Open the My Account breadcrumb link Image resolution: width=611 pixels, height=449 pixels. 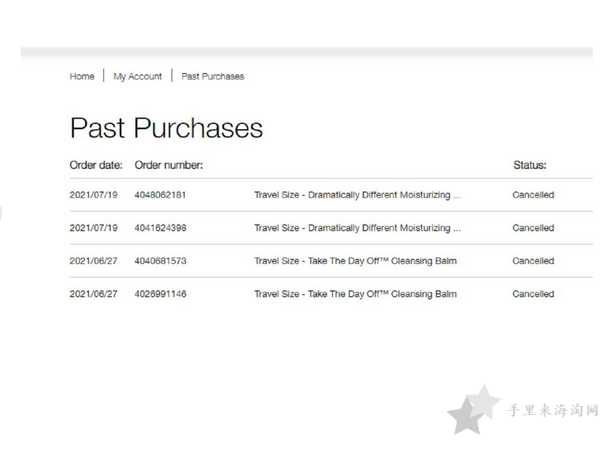(137, 76)
